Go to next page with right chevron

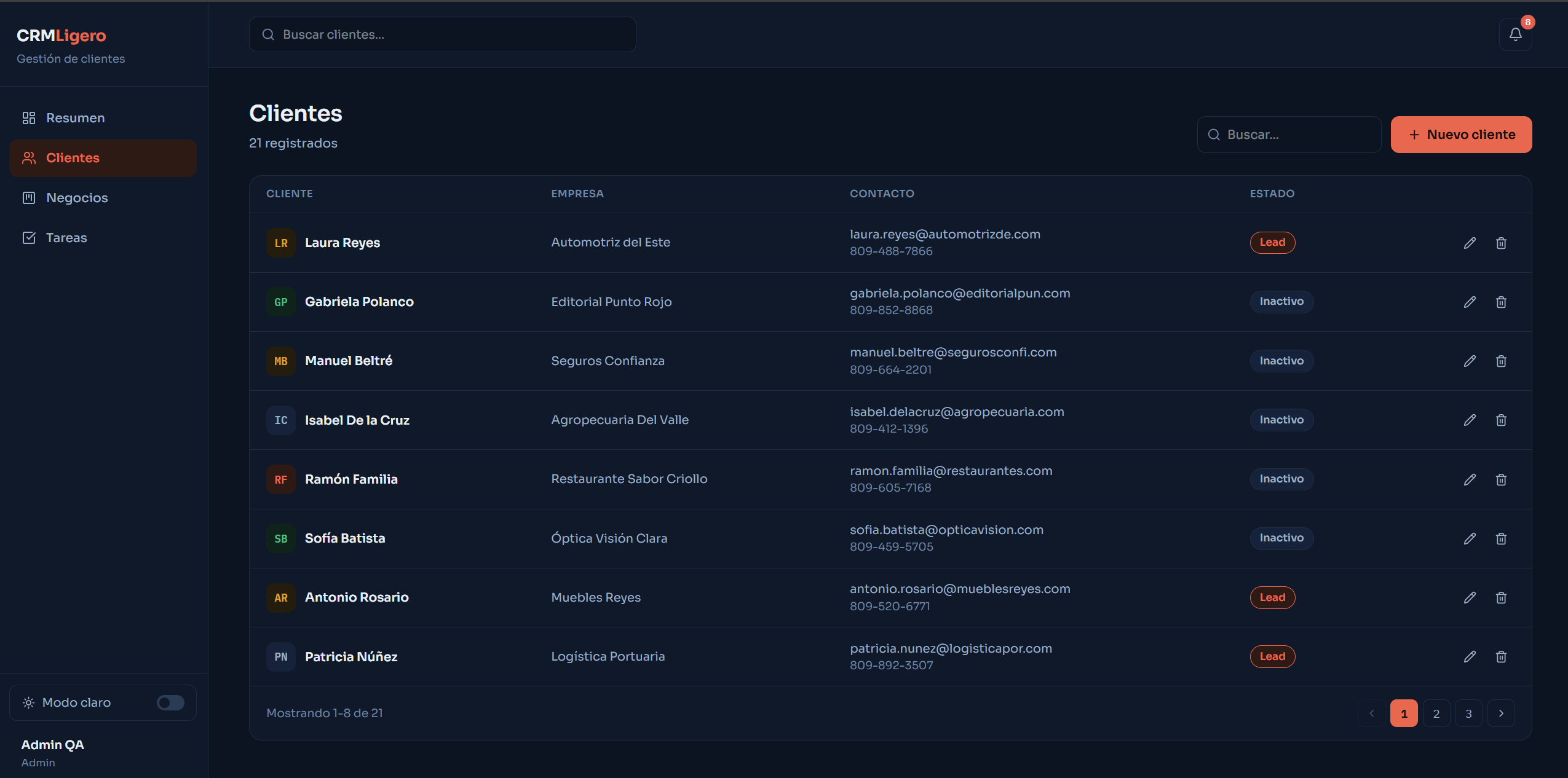click(x=1501, y=713)
